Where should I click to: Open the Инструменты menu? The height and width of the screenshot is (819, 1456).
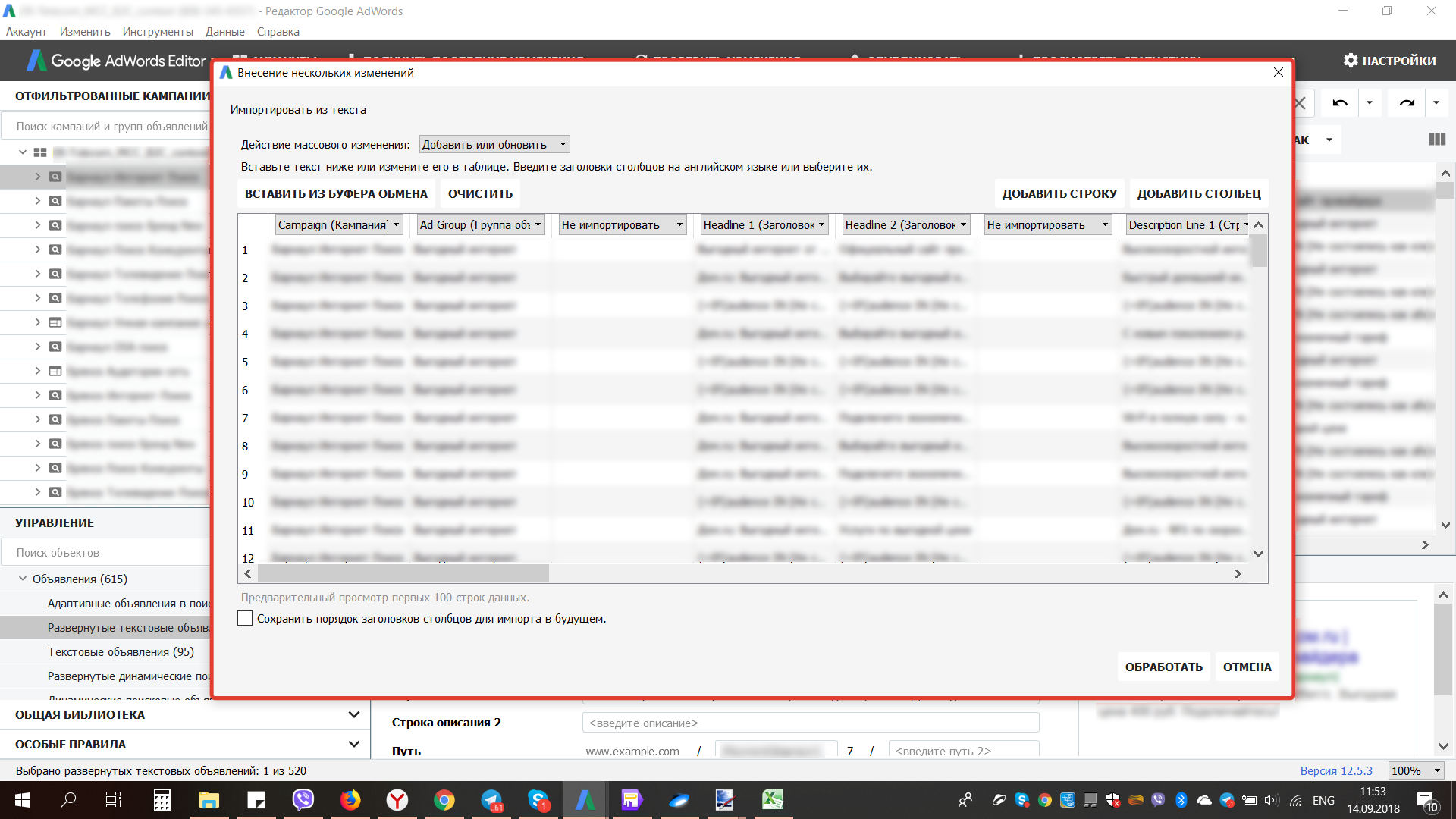[x=158, y=32]
